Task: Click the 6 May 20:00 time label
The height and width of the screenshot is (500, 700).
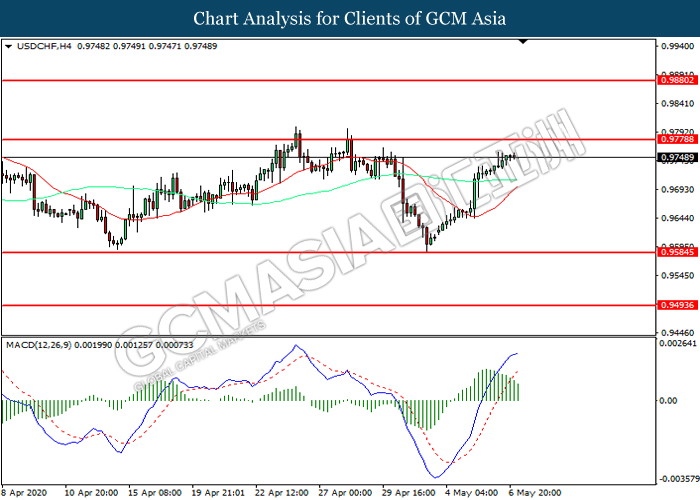Action: pos(535,493)
